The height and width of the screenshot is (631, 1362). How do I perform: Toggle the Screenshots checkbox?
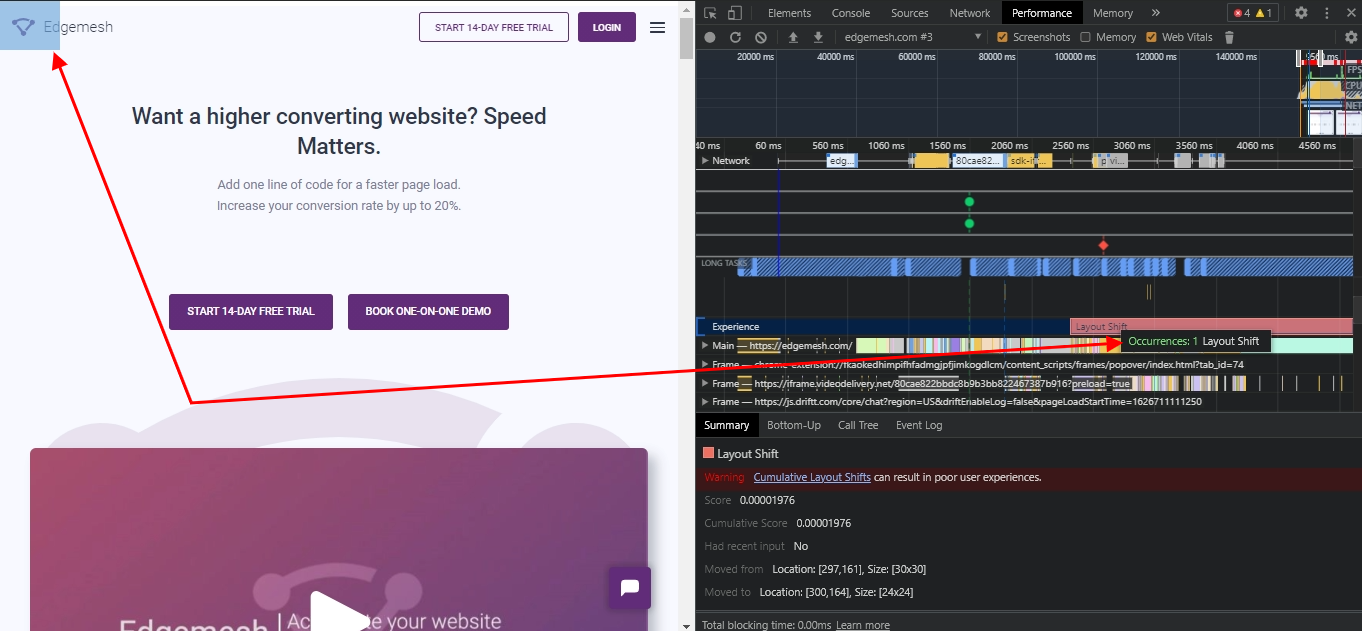(1003, 37)
